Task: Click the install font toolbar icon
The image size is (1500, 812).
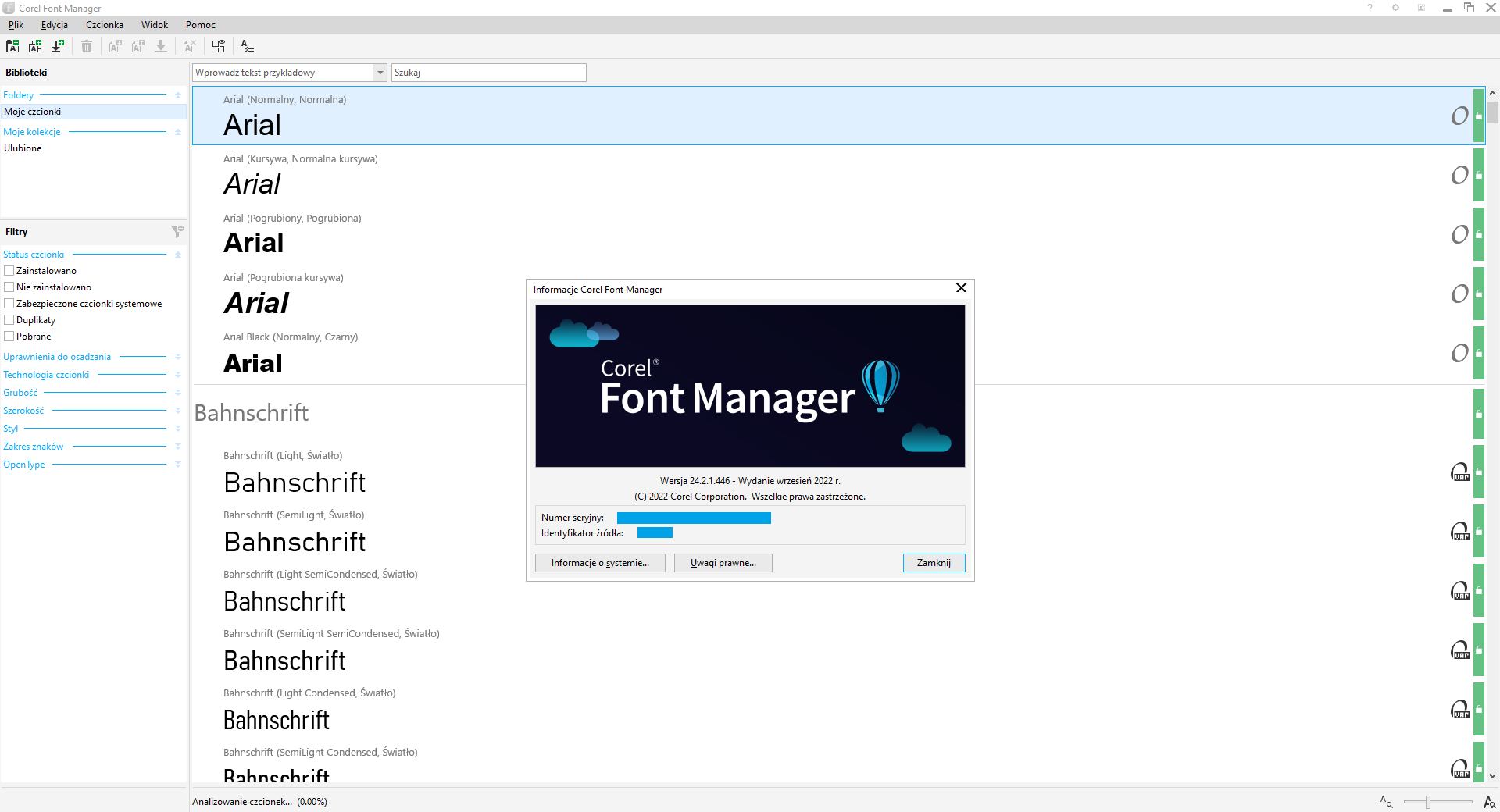Action: pos(115,47)
